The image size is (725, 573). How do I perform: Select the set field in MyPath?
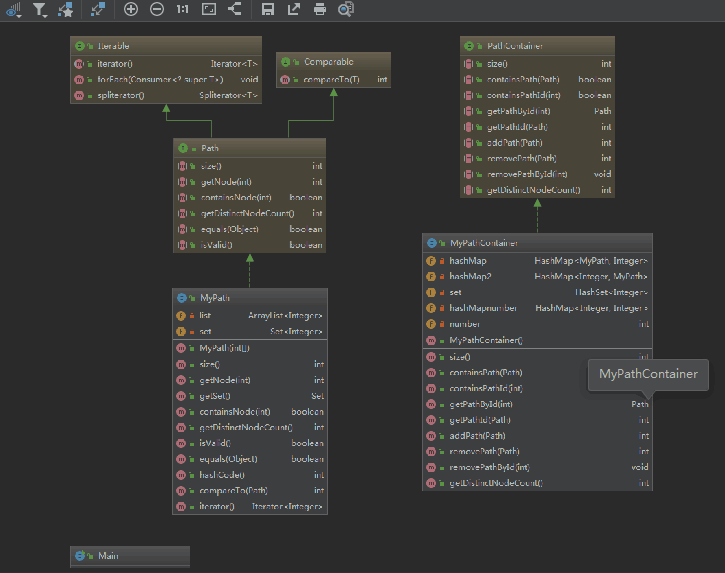click(x=250, y=331)
